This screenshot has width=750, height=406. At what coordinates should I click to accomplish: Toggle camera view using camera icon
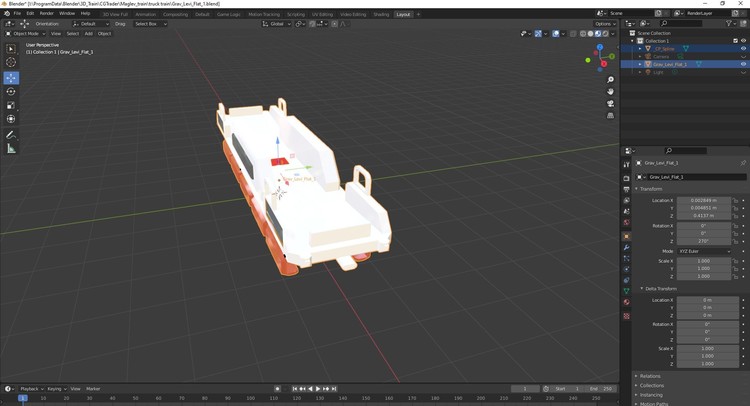tap(611, 103)
